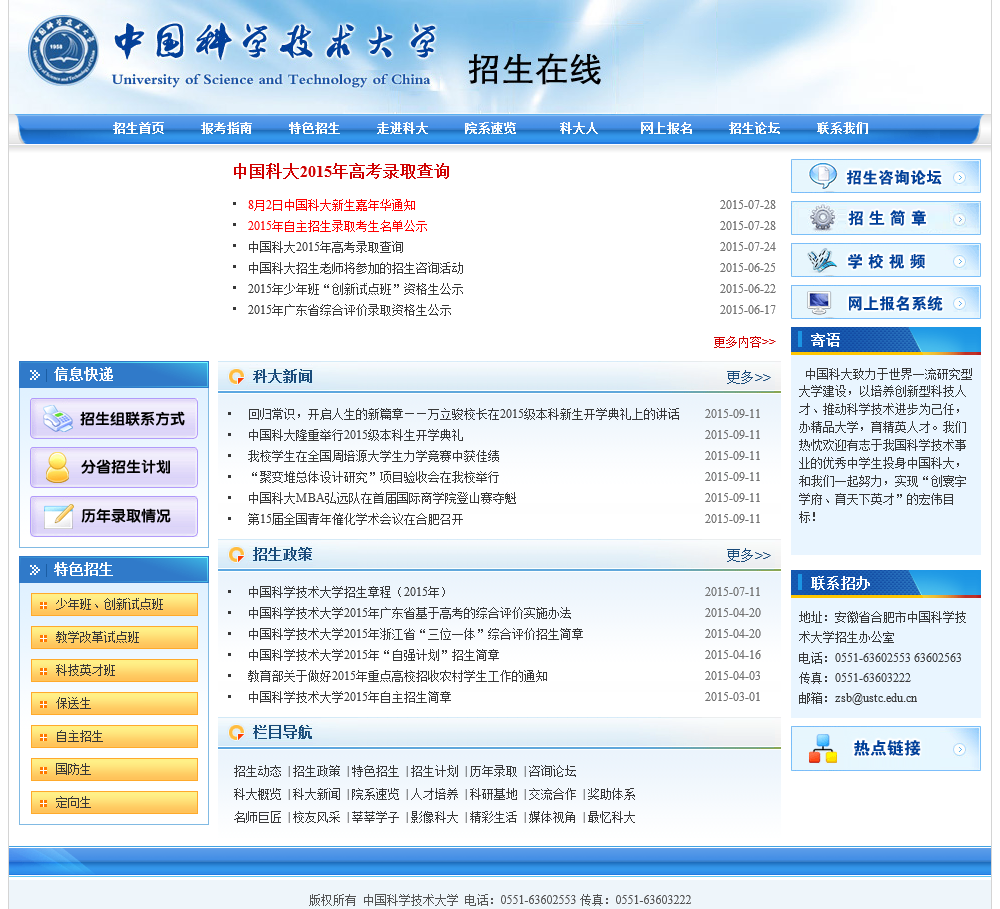This screenshot has width=1000, height=909.
Task: Click the arrow circle on 学校视频 button
Action: click(x=959, y=262)
